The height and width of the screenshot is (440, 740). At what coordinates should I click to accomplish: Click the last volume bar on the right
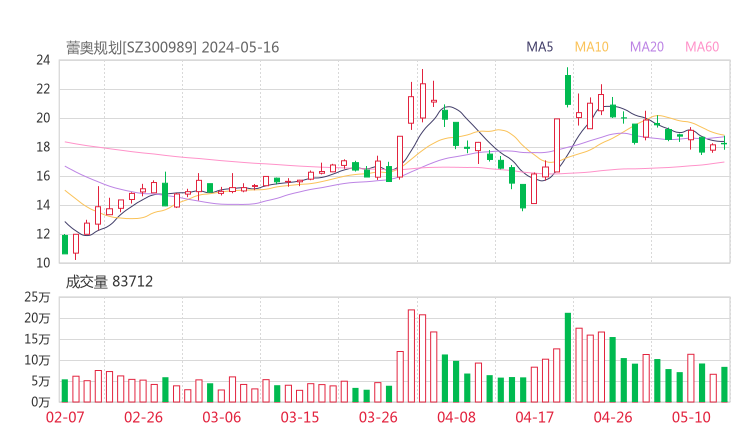[724, 384]
